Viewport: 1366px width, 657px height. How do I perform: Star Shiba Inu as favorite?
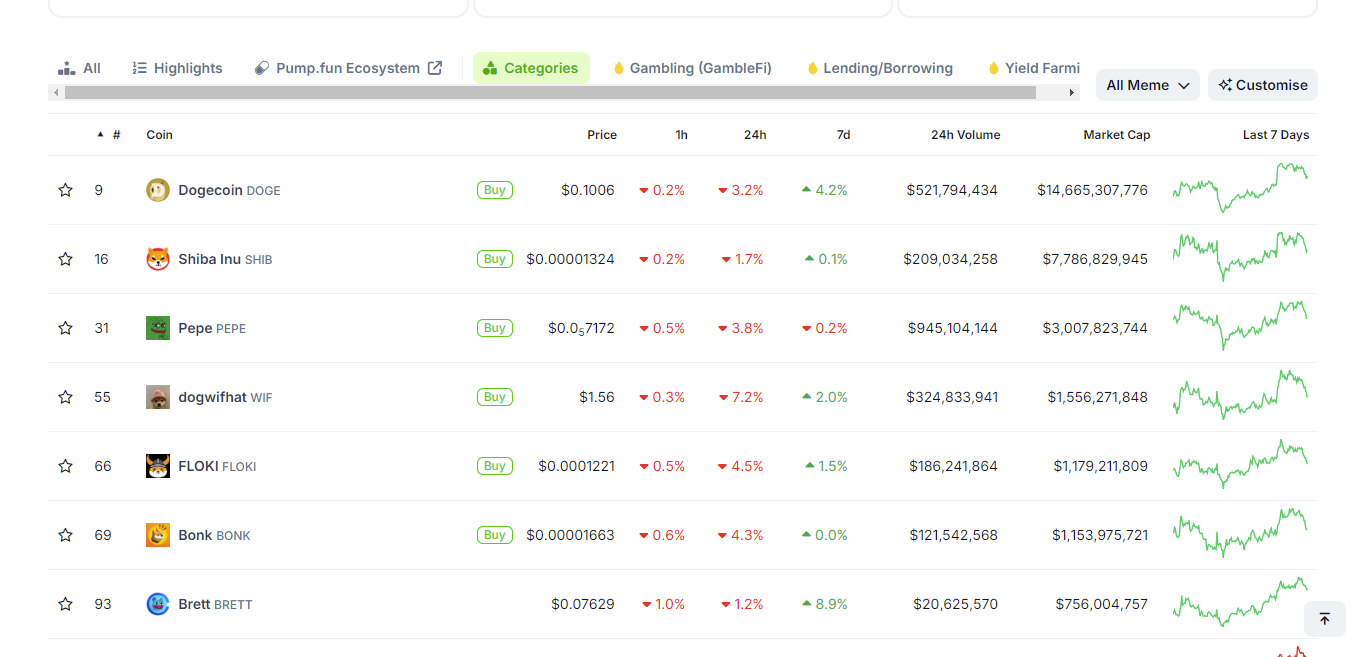[x=65, y=259]
